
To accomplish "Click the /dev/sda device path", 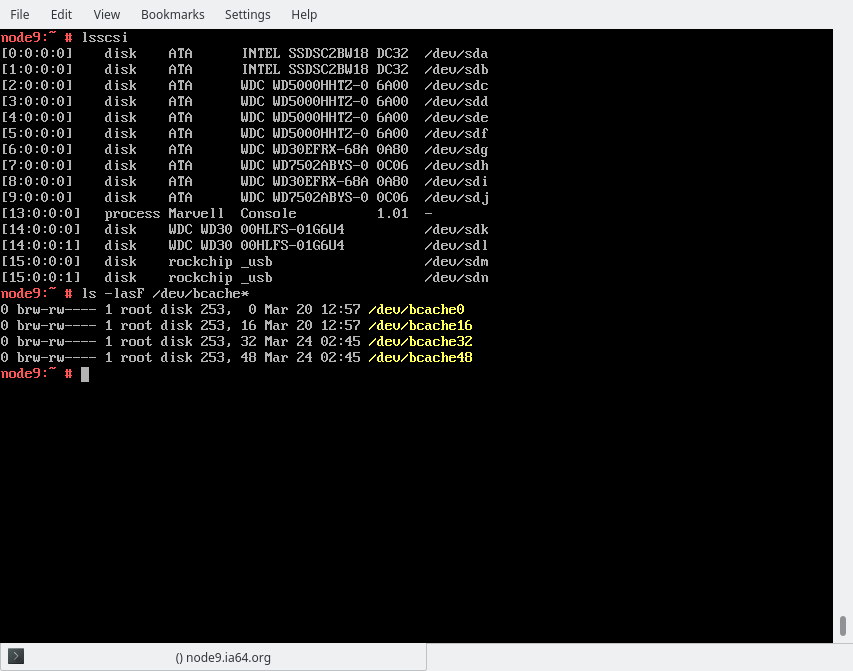I will (456, 53).
